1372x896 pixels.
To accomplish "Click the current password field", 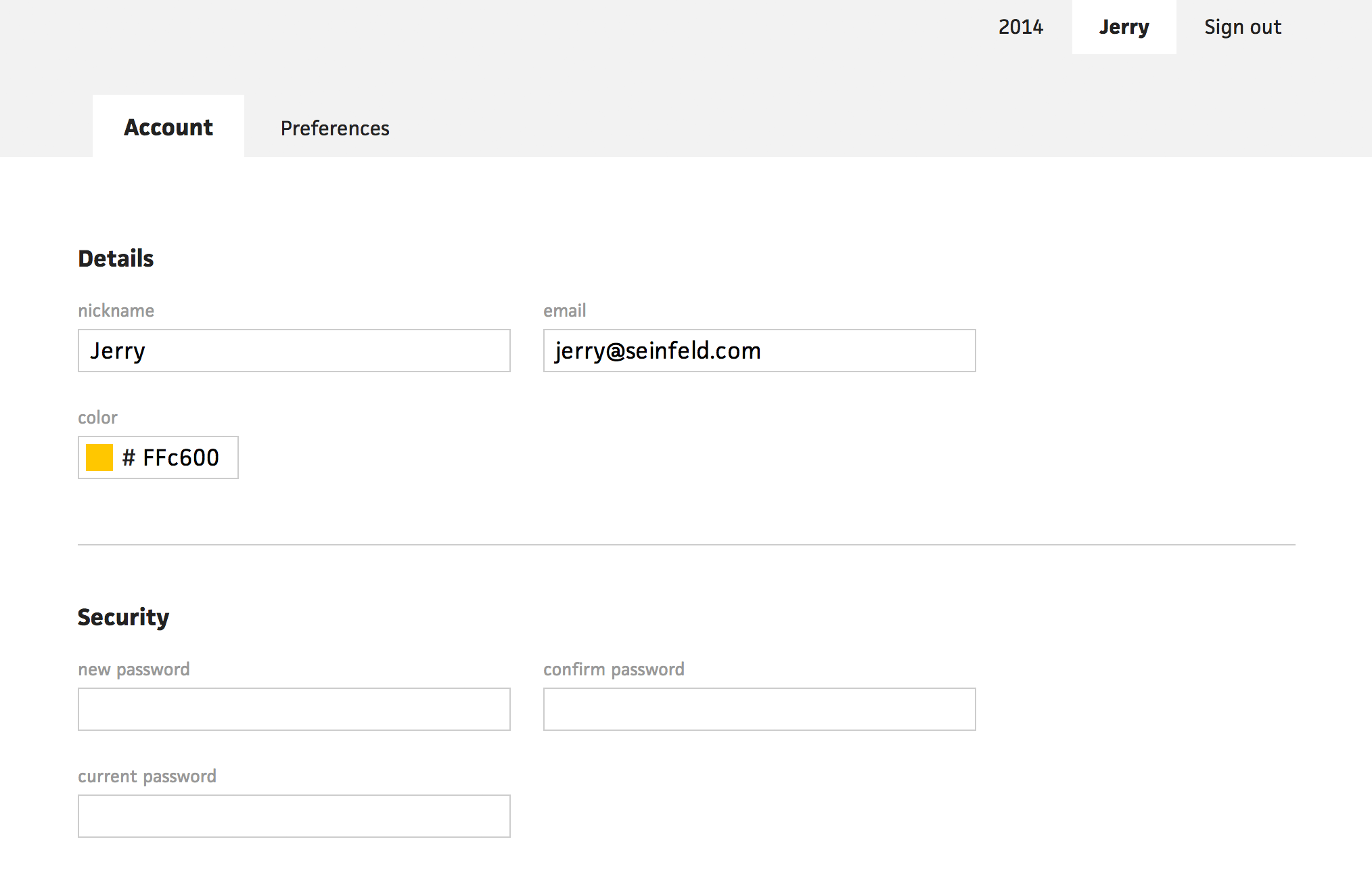I will coord(294,816).
